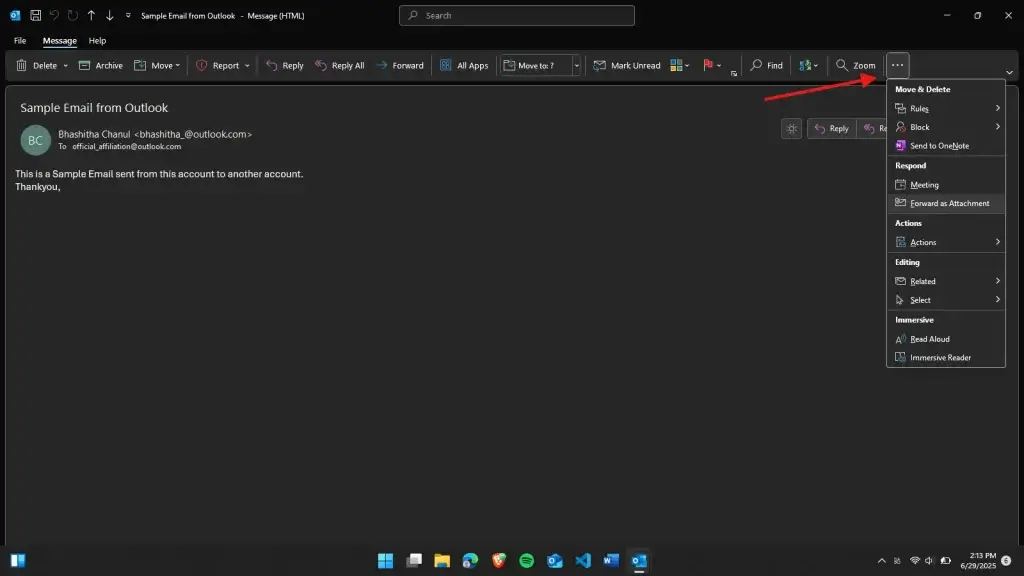Delete the email with the trash icon
The height and width of the screenshot is (576, 1024).
coord(22,65)
